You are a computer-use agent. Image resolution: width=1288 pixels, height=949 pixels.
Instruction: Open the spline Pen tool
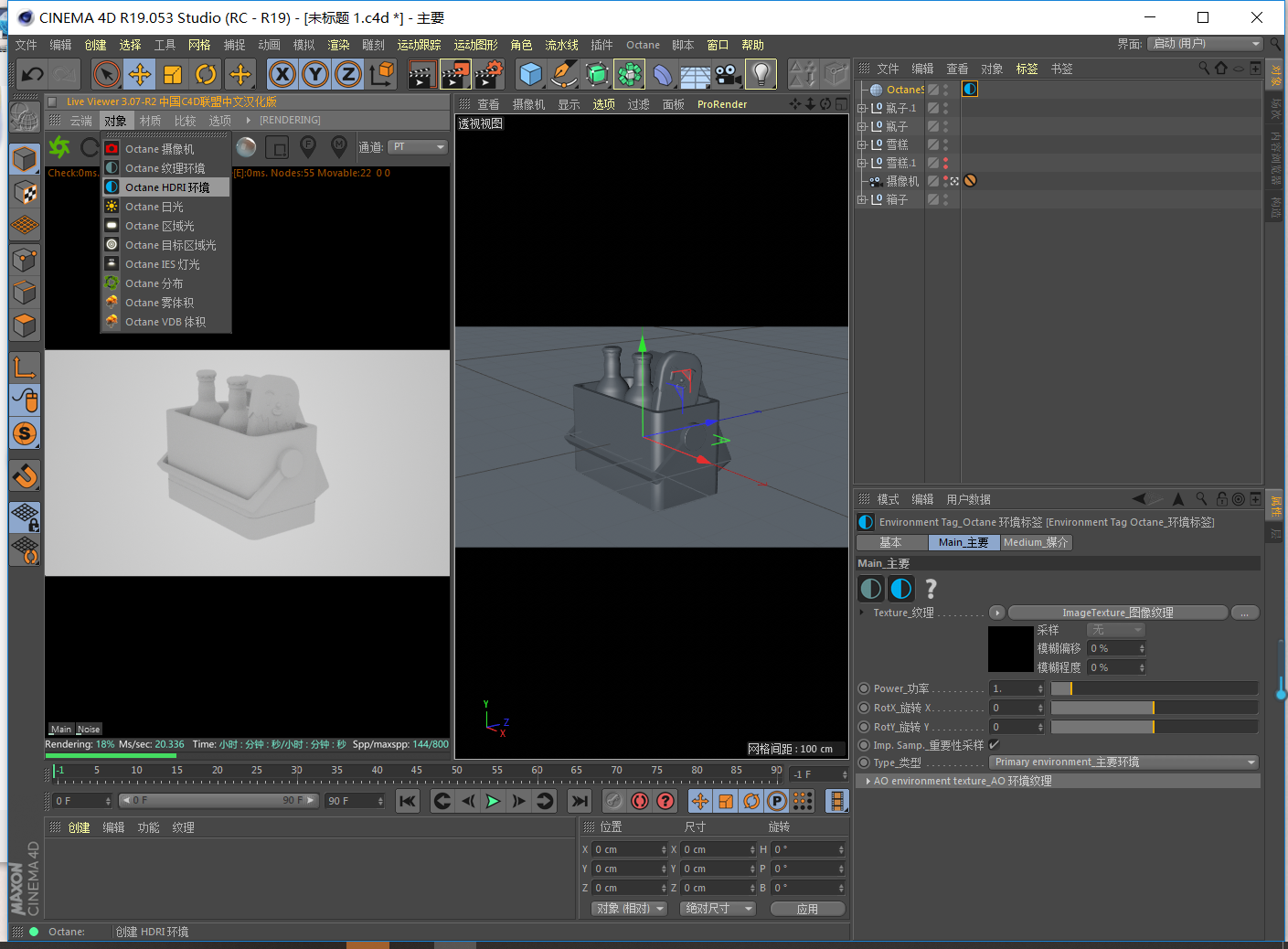[564, 74]
